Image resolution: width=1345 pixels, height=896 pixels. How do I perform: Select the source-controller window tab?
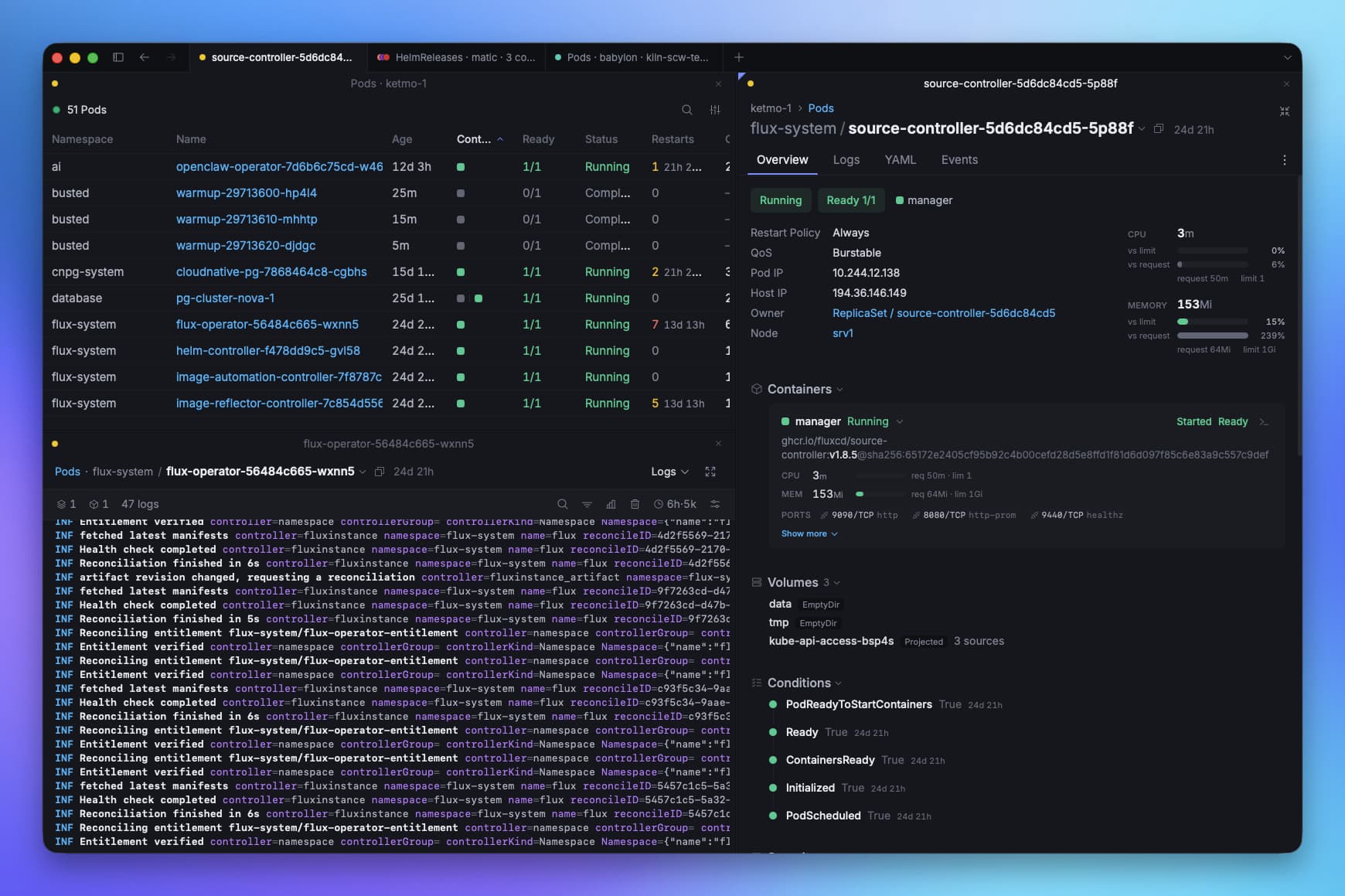click(x=277, y=57)
